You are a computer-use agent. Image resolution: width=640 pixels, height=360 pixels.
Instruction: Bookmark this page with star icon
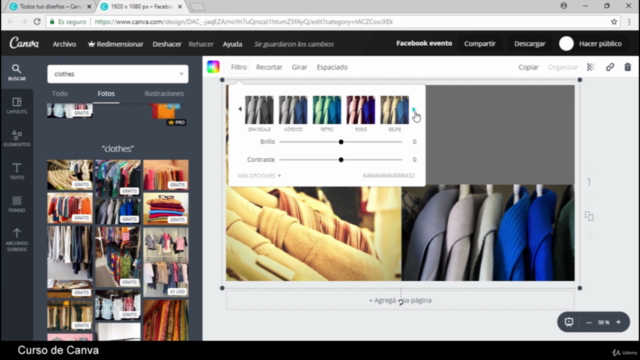point(614,22)
